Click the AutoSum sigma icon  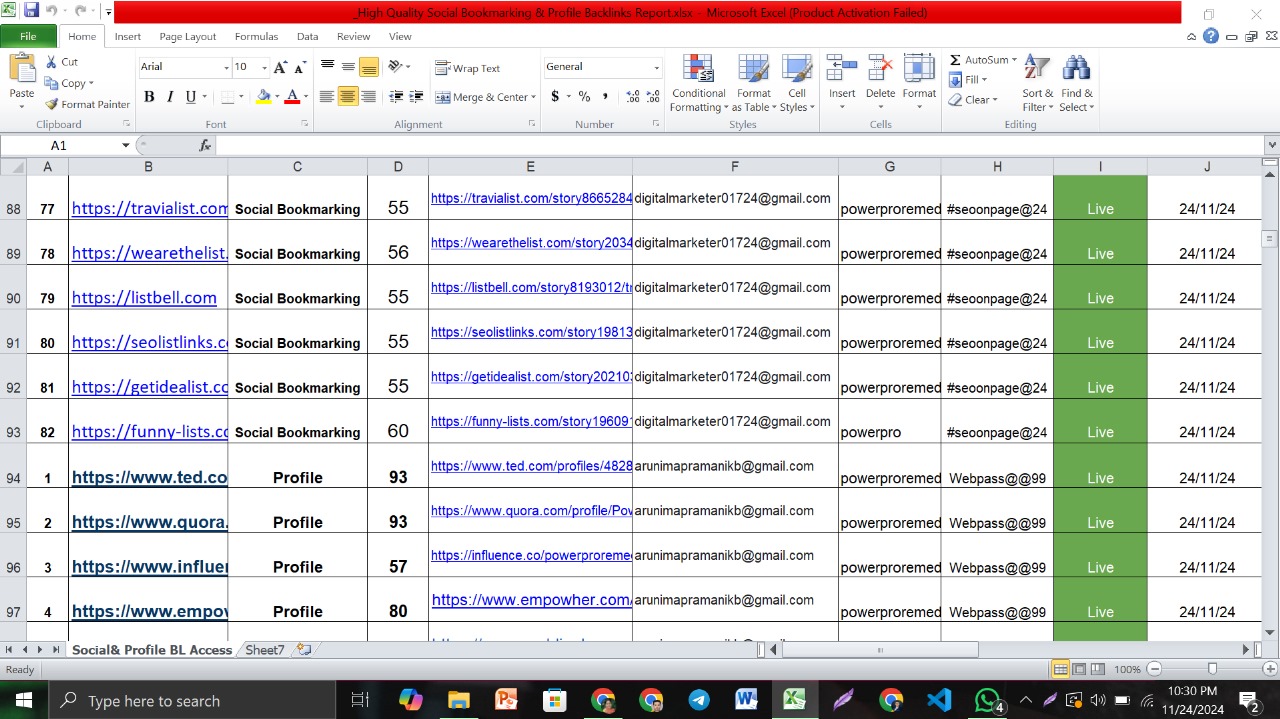pyautogui.click(x=955, y=60)
